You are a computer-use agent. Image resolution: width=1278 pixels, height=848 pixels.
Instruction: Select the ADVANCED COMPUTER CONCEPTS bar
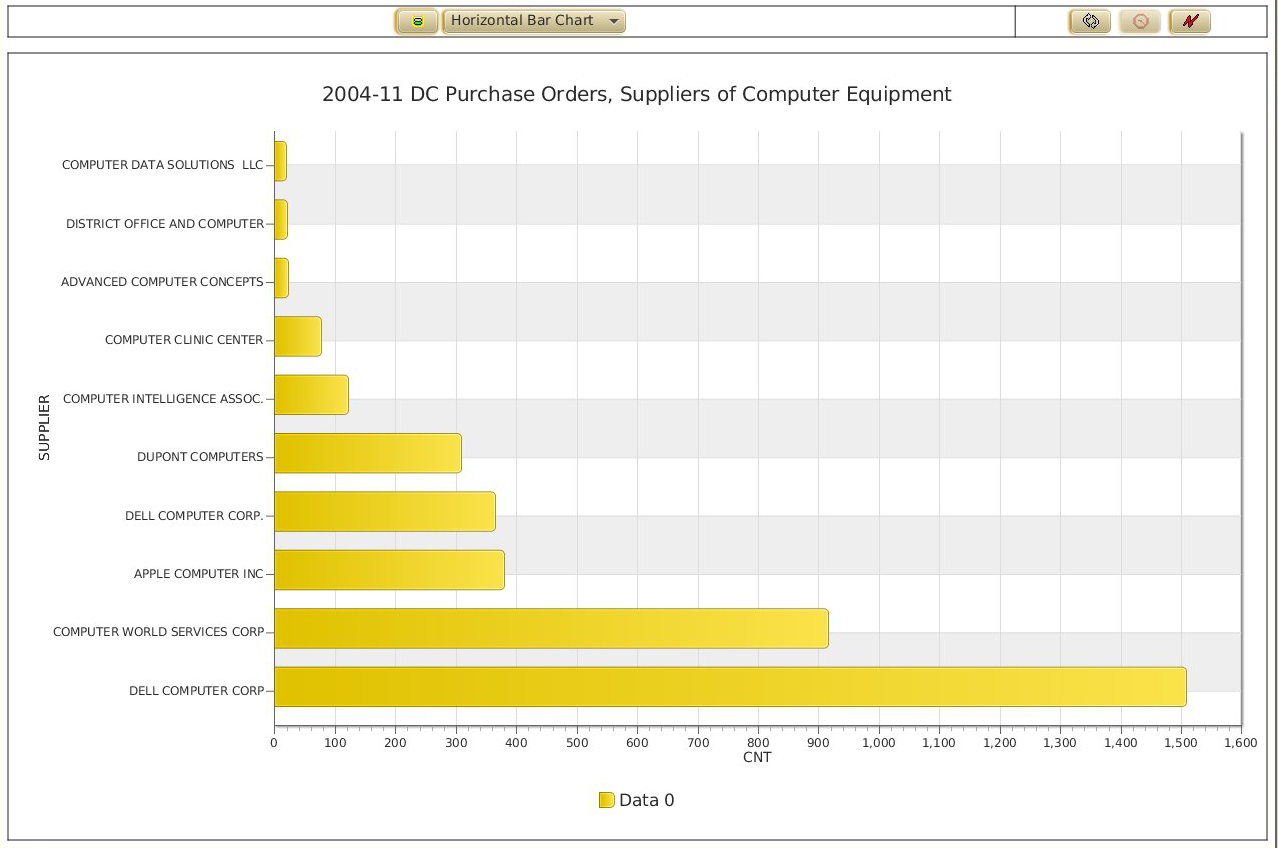pos(281,278)
